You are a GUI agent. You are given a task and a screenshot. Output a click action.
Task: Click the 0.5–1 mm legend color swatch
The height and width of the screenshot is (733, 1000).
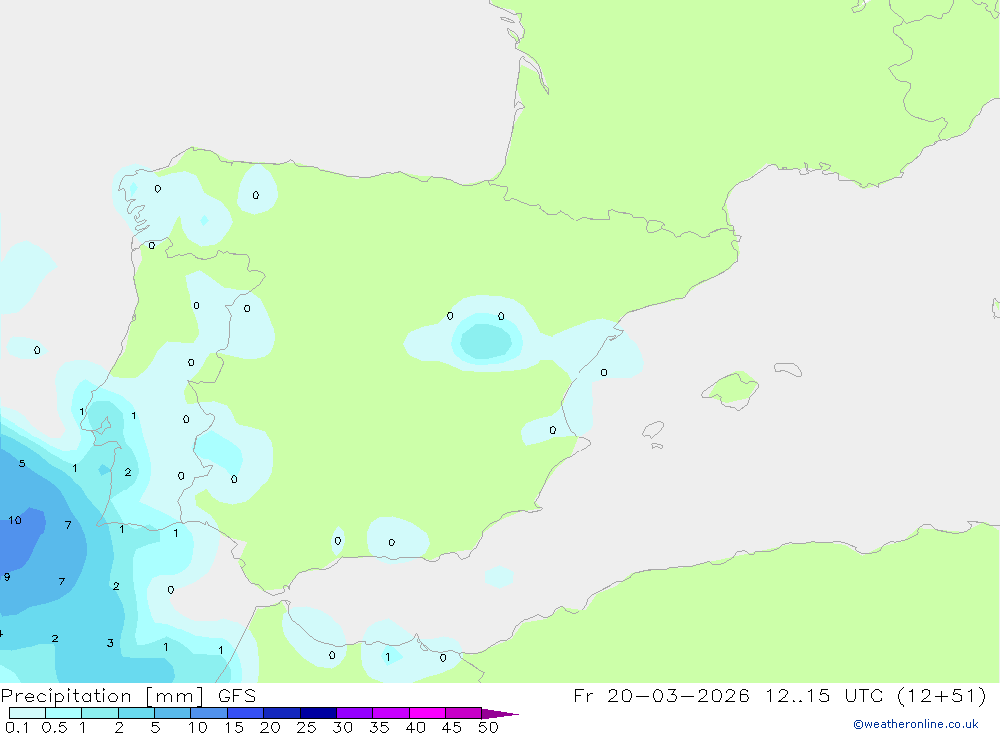pyautogui.click(x=64, y=713)
